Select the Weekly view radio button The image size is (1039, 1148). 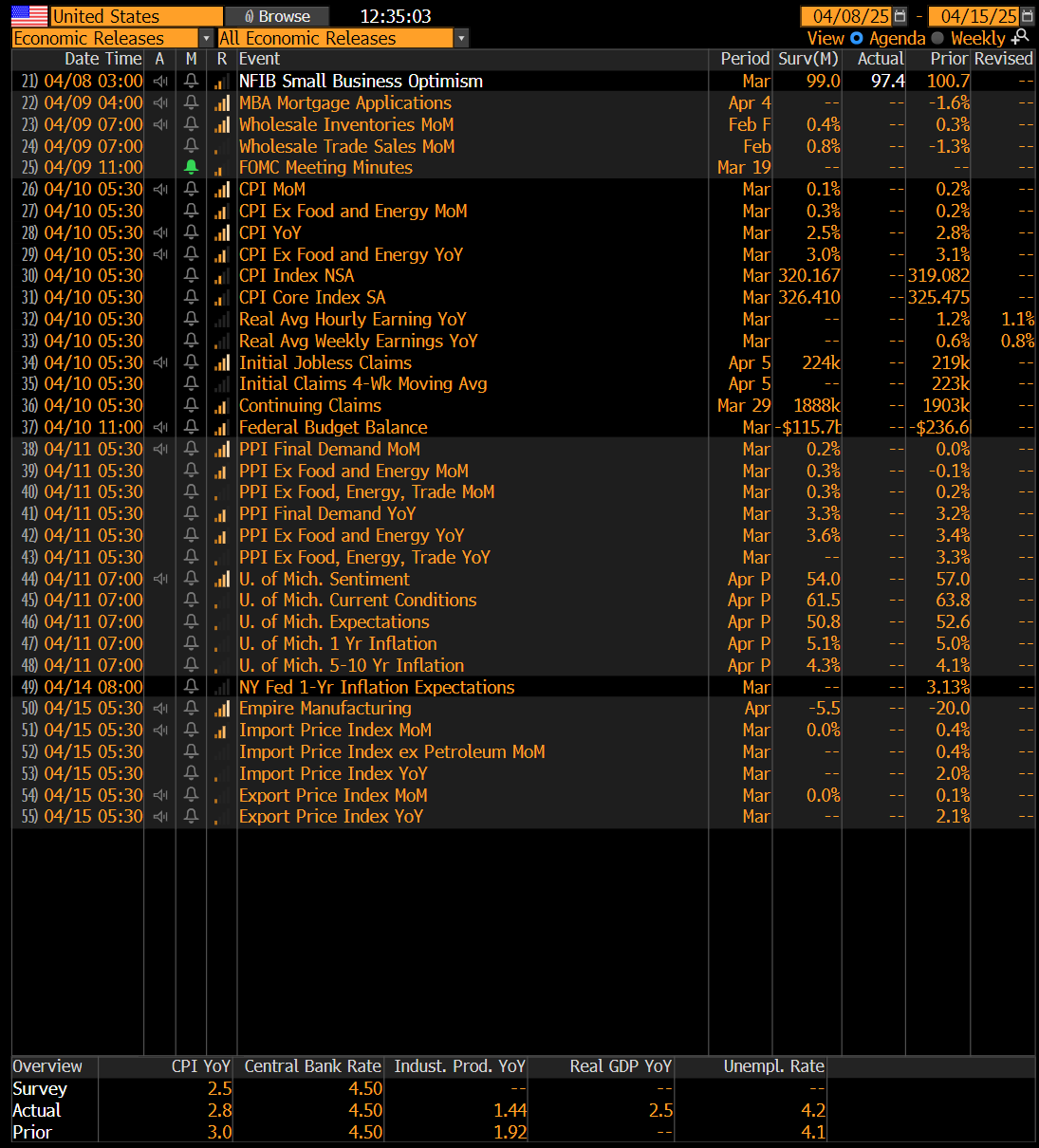pos(937,38)
